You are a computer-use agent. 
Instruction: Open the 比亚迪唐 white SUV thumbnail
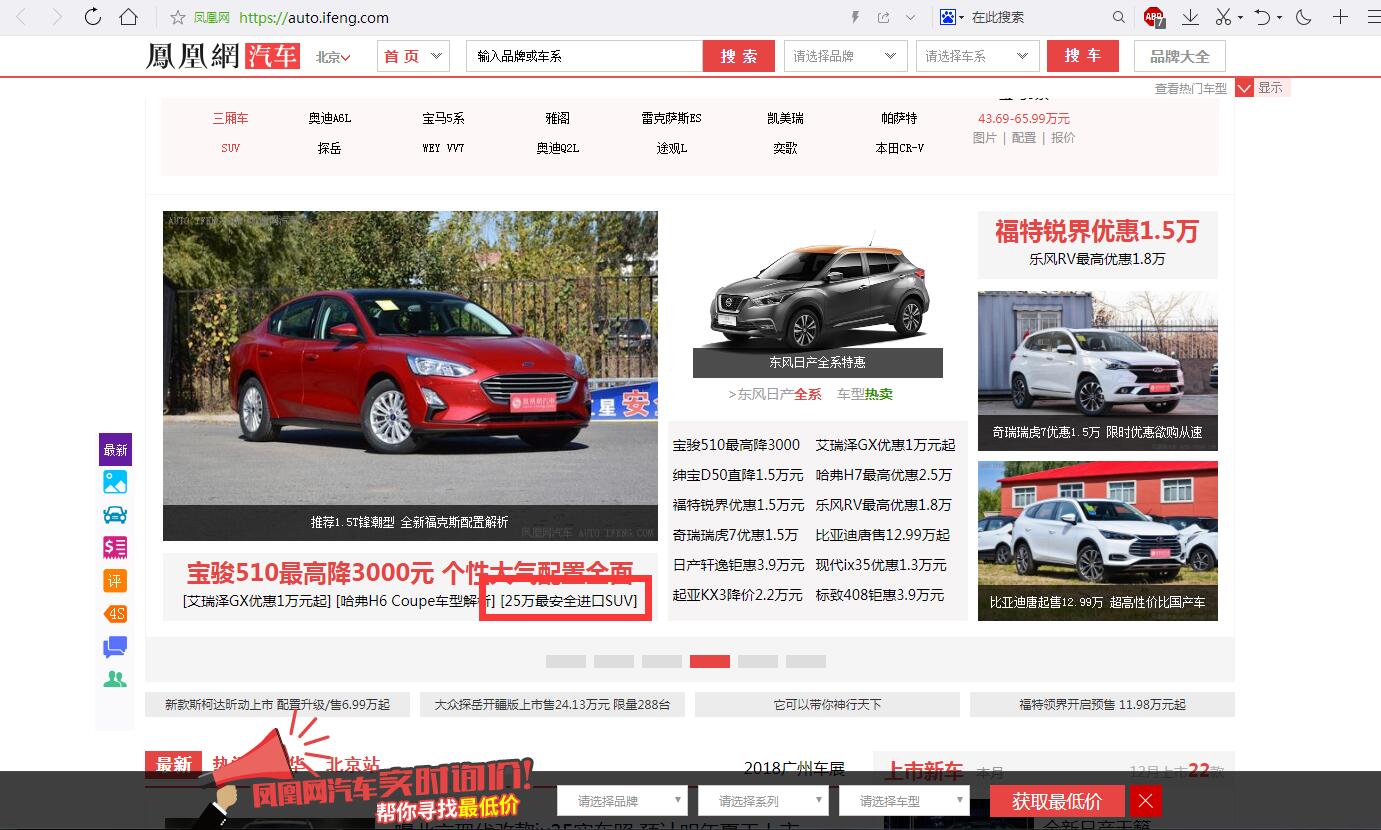[1098, 541]
